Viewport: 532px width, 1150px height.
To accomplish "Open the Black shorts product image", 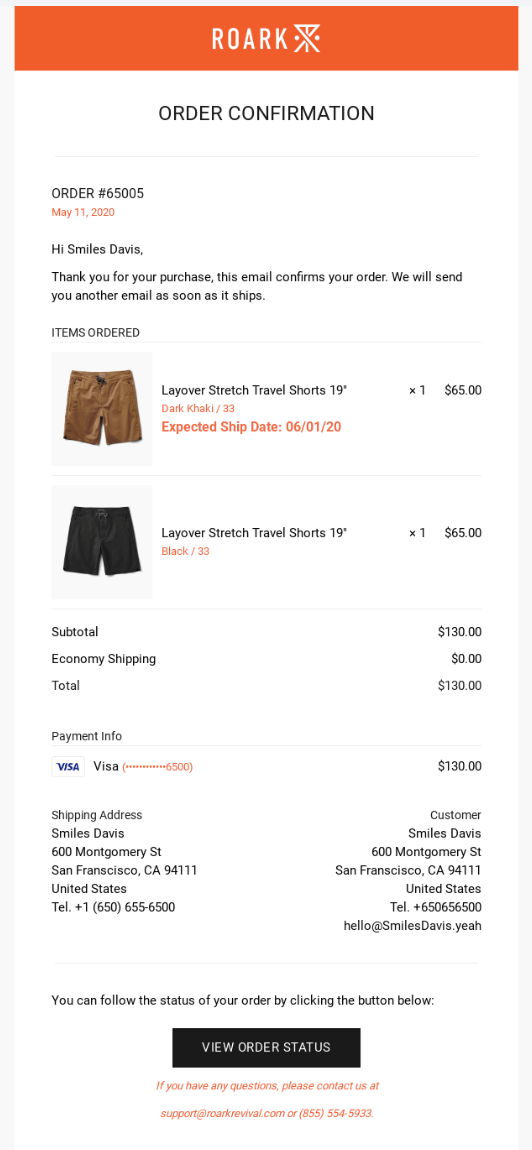I will [102, 542].
